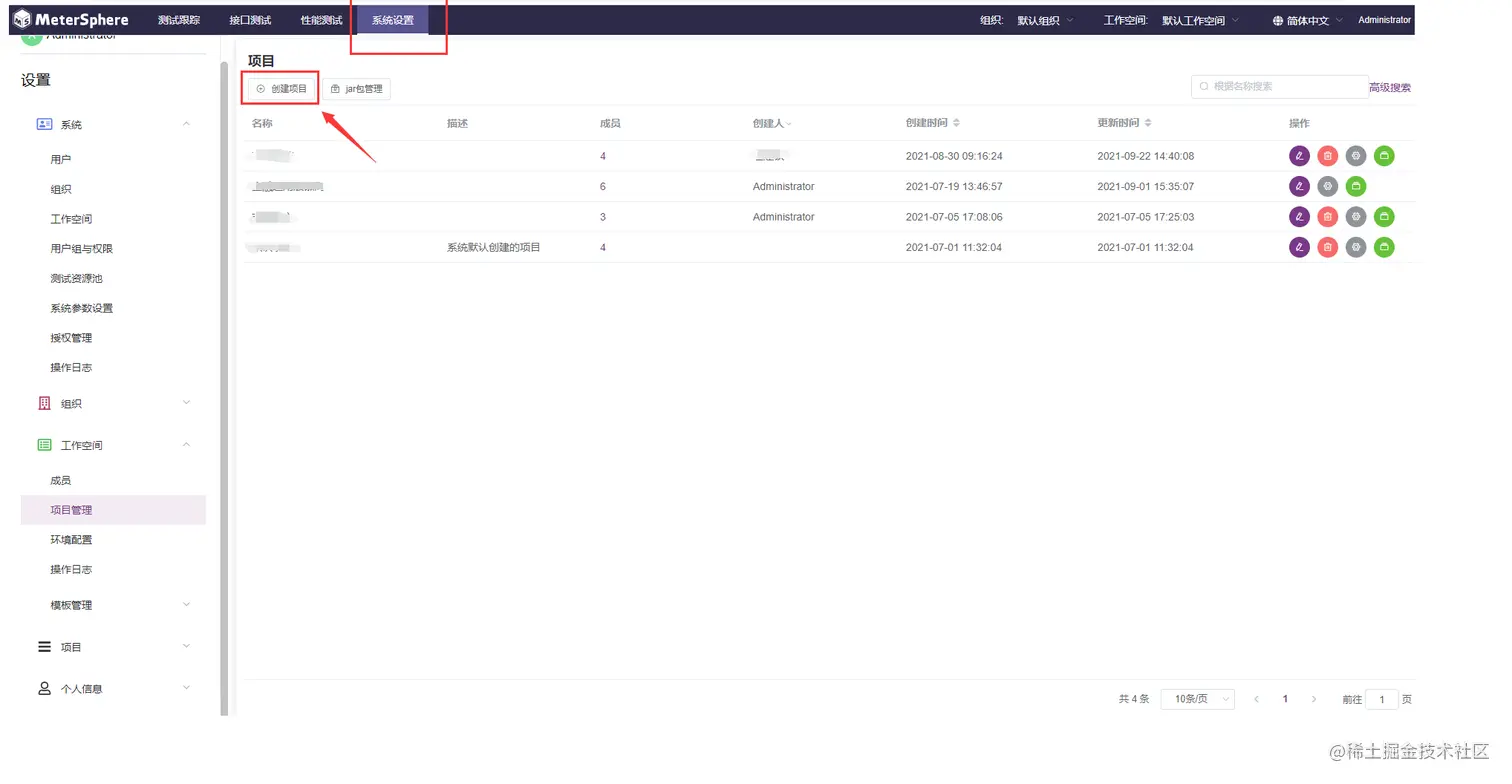Image resolution: width=1512 pixels, height=784 pixels.
Task: Focus the 根据名称搜索 search field
Action: pos(1280,87)
